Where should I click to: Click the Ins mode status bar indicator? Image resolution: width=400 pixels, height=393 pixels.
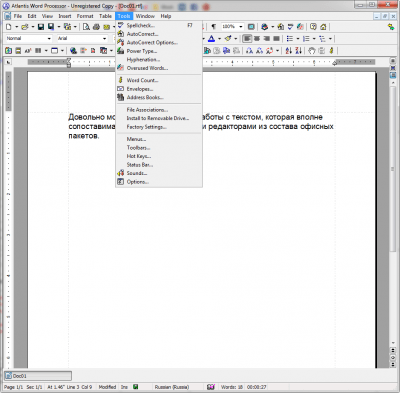124,387
